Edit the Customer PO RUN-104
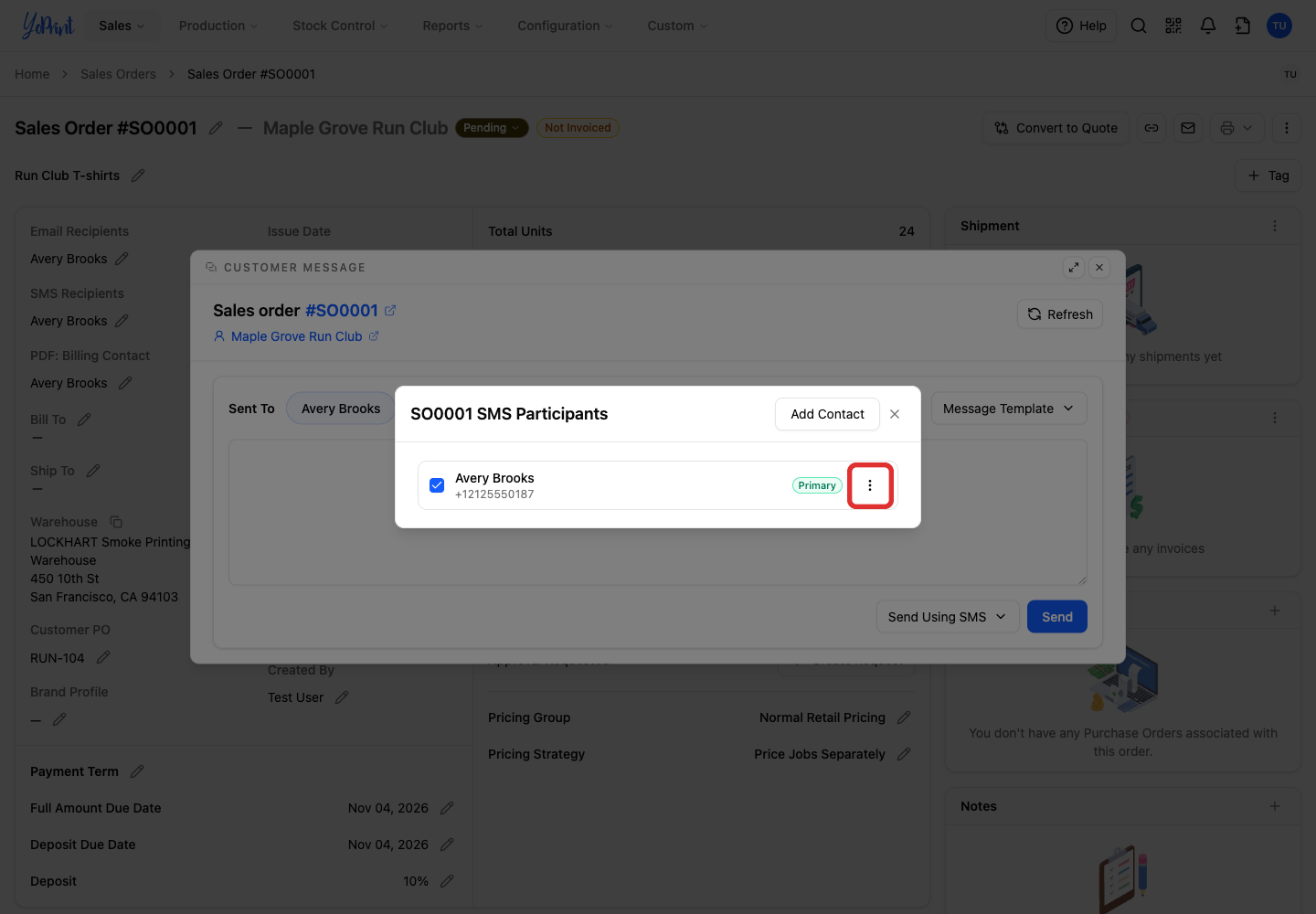This screenshot has width=1316, height=914. point(103,658)
